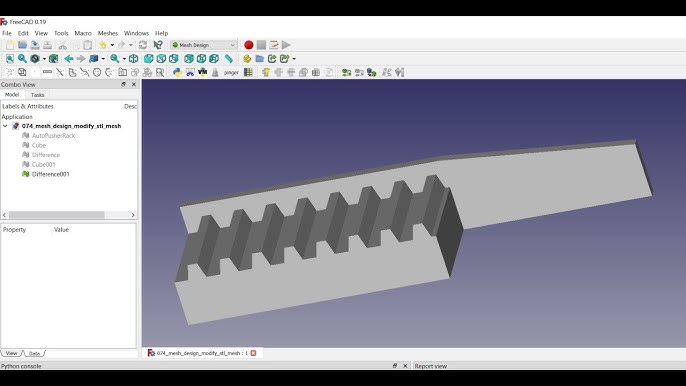Image resolution: width=686 pixels, height=386 pixels.
Task: Click the Combo View horizontal scrollbar
Action: (x=69, y=215)
